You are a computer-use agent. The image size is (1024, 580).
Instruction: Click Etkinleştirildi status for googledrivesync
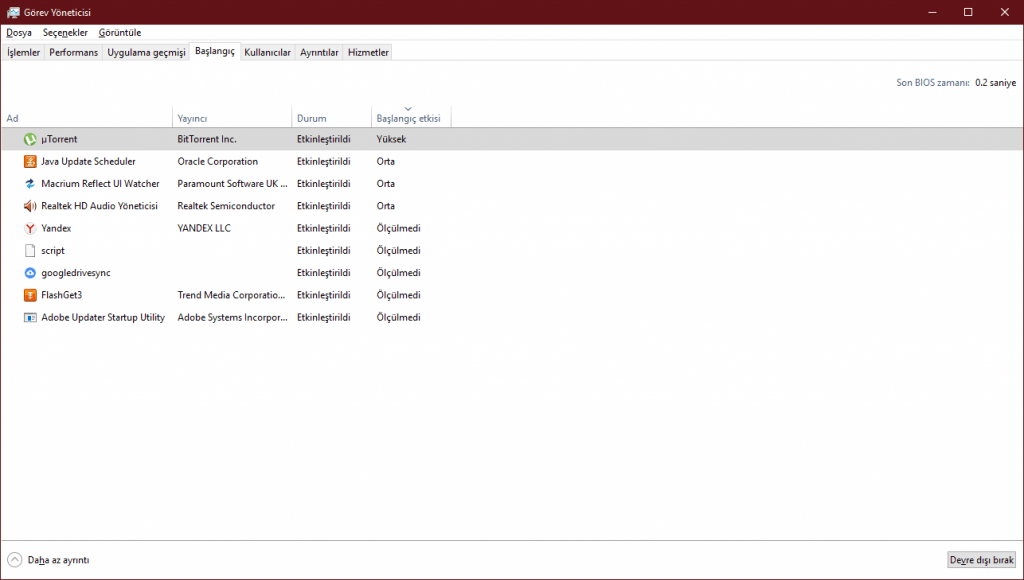pyautogui.click(x=323, y=273)
